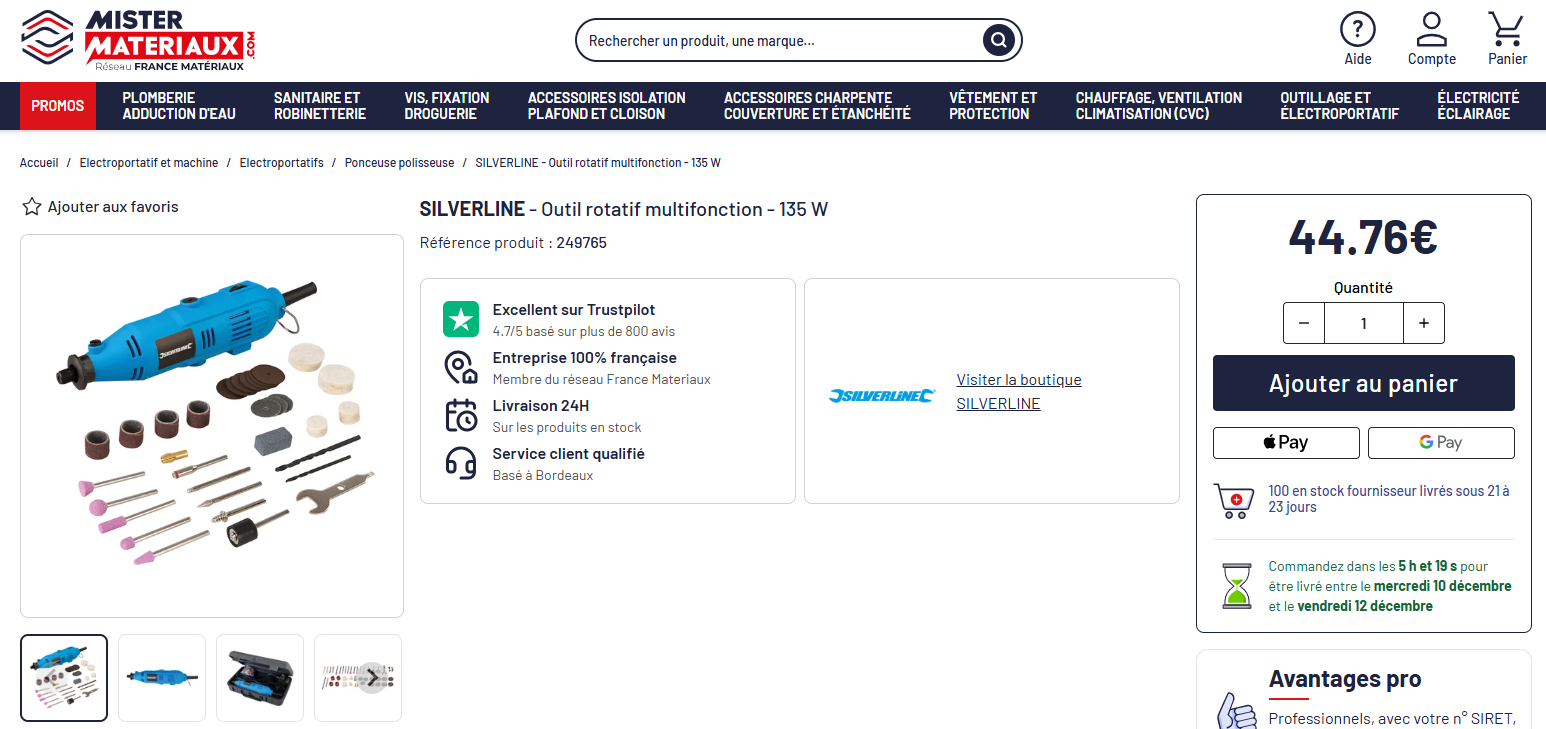Screen dimensions: 1546x729
Task: Pay with Google Pay button
Action: point(1440,442)
